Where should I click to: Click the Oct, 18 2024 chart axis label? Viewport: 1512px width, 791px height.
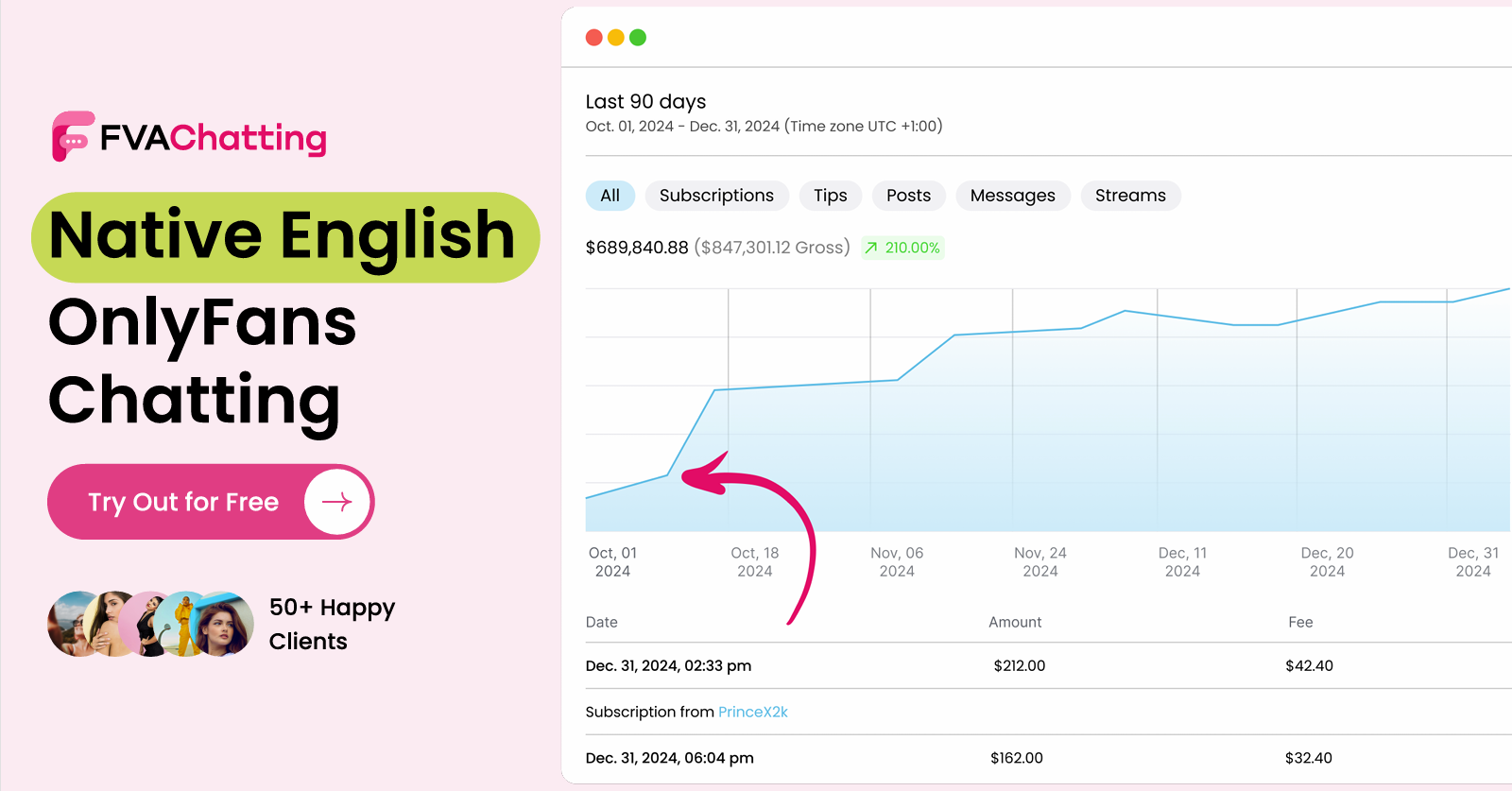coord(755,561)
